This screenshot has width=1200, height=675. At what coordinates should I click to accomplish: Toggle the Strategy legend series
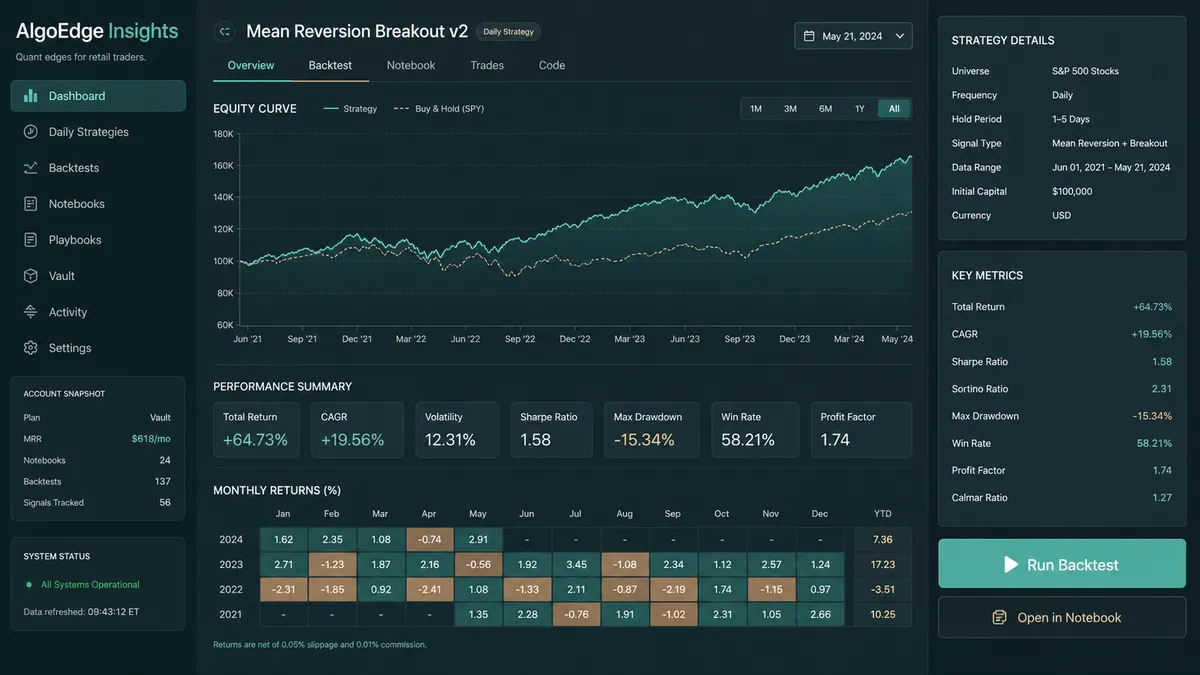(x=350, y=109)
